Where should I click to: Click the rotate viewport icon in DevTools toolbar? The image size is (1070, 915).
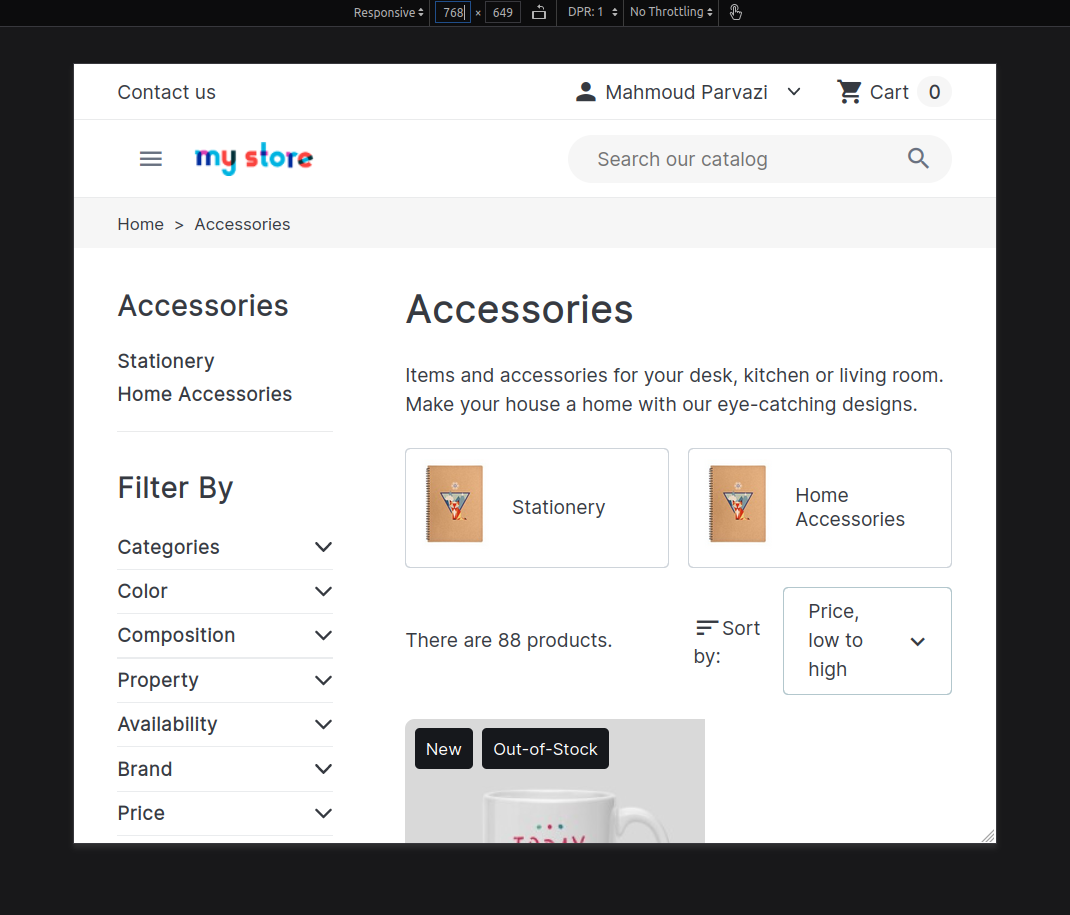pyautogui.click(x=538, y=12)
